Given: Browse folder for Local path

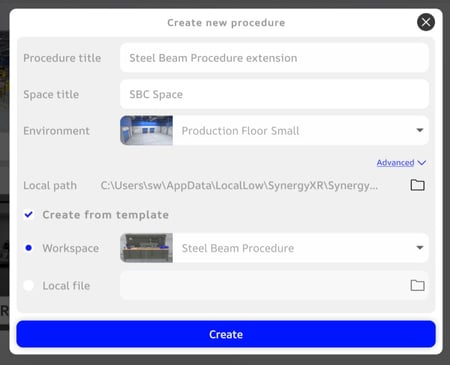Looking at the screenshot, I should click(x=417, y=185).
